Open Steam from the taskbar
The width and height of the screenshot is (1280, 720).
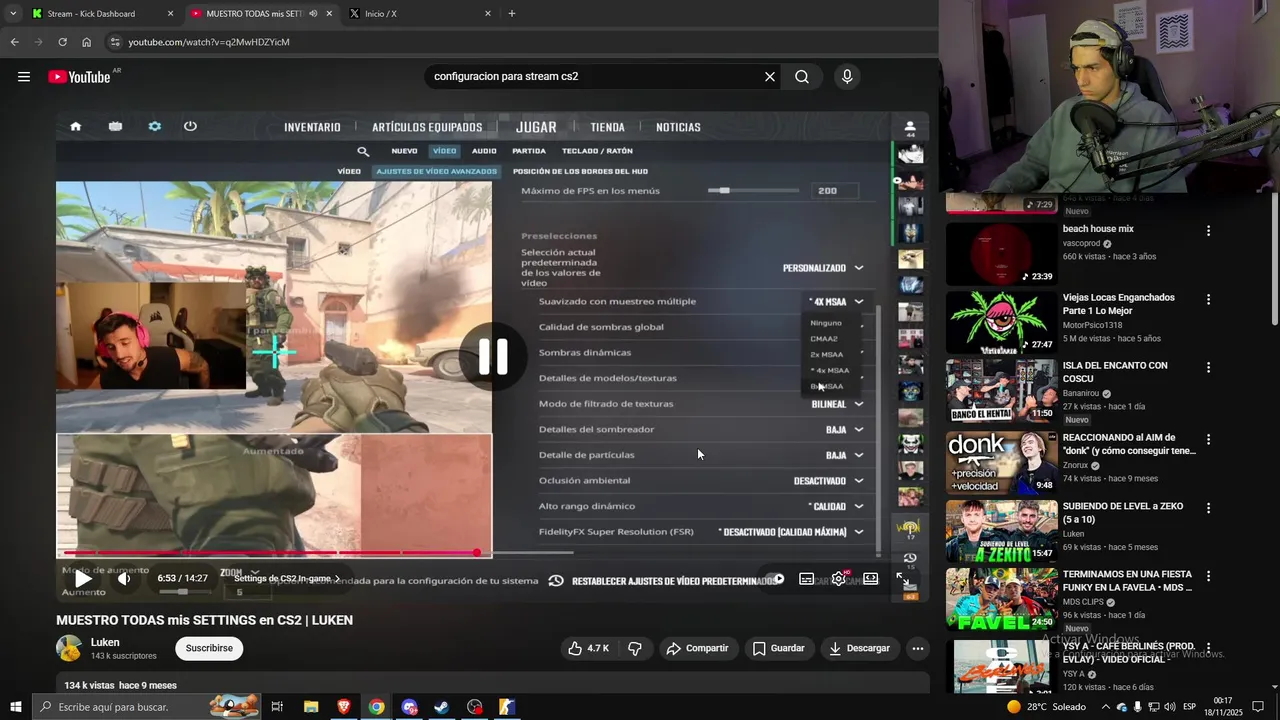[441, 707]
